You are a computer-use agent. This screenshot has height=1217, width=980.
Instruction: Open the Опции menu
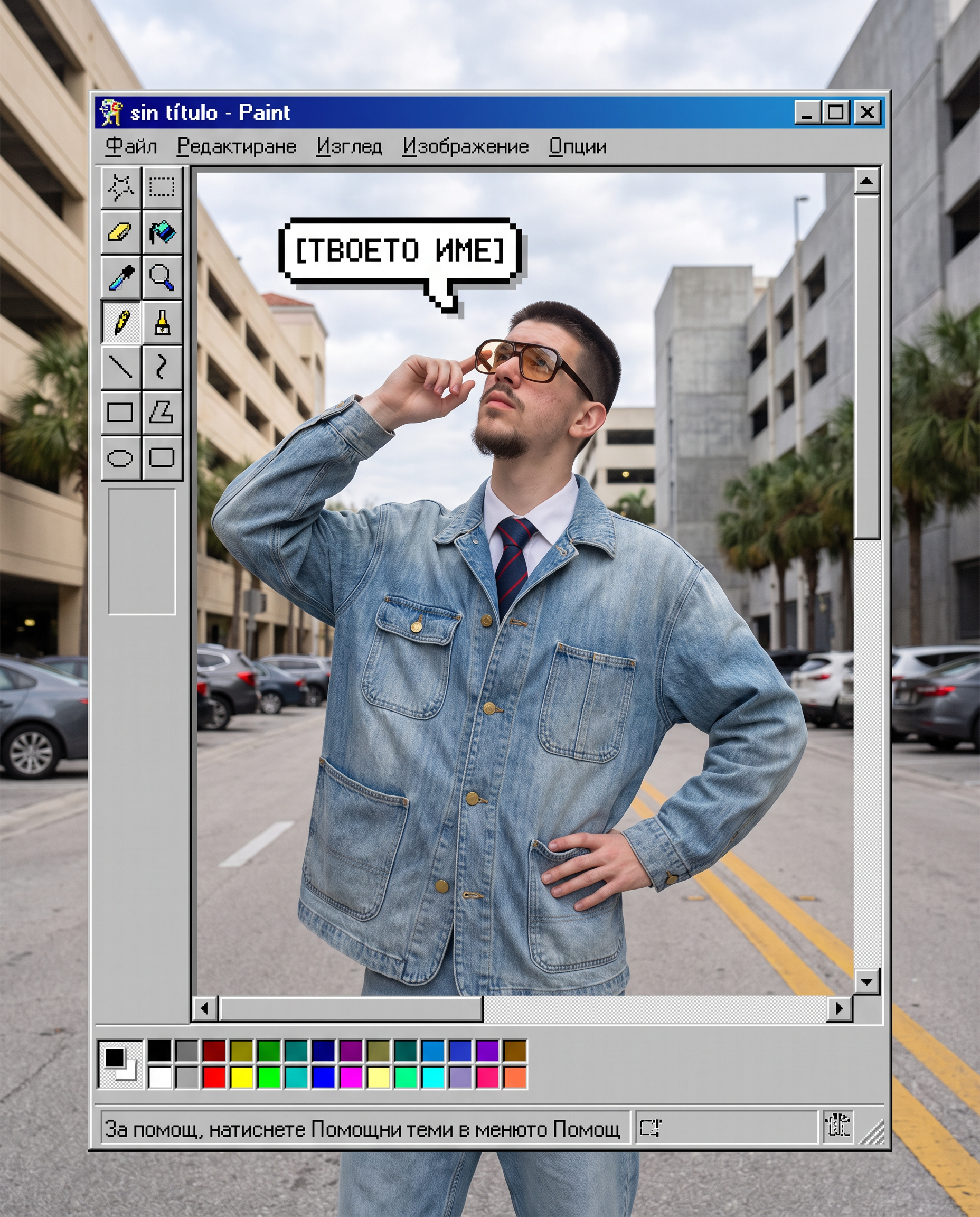(x=578, y=146)
